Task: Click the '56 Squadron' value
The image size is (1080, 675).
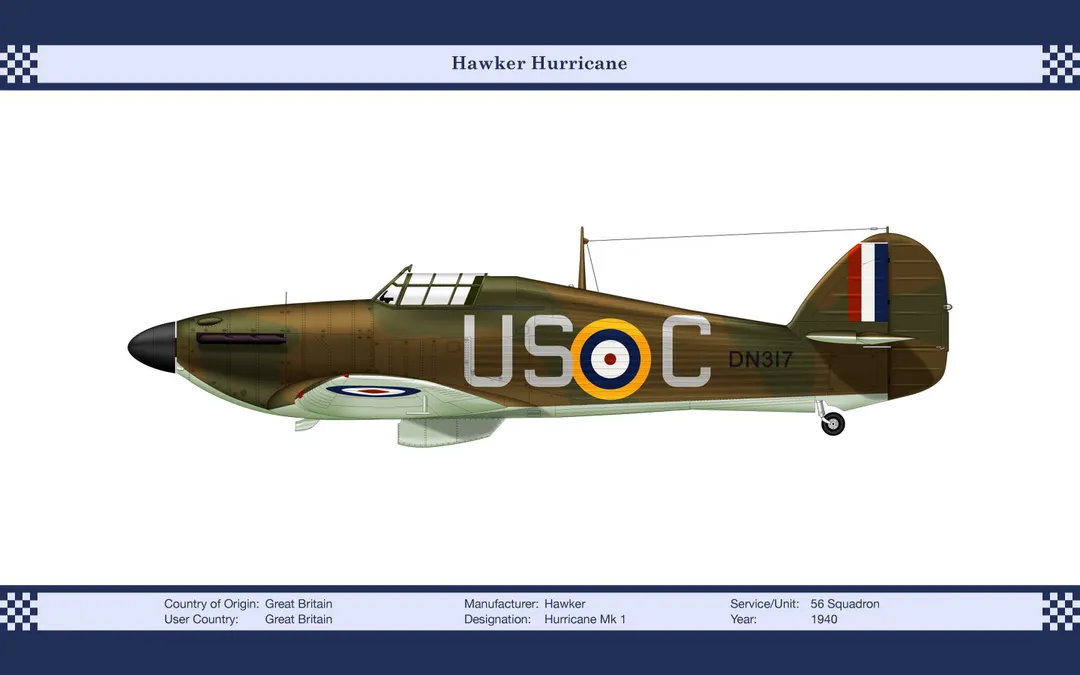Action: tap(845, 604)
